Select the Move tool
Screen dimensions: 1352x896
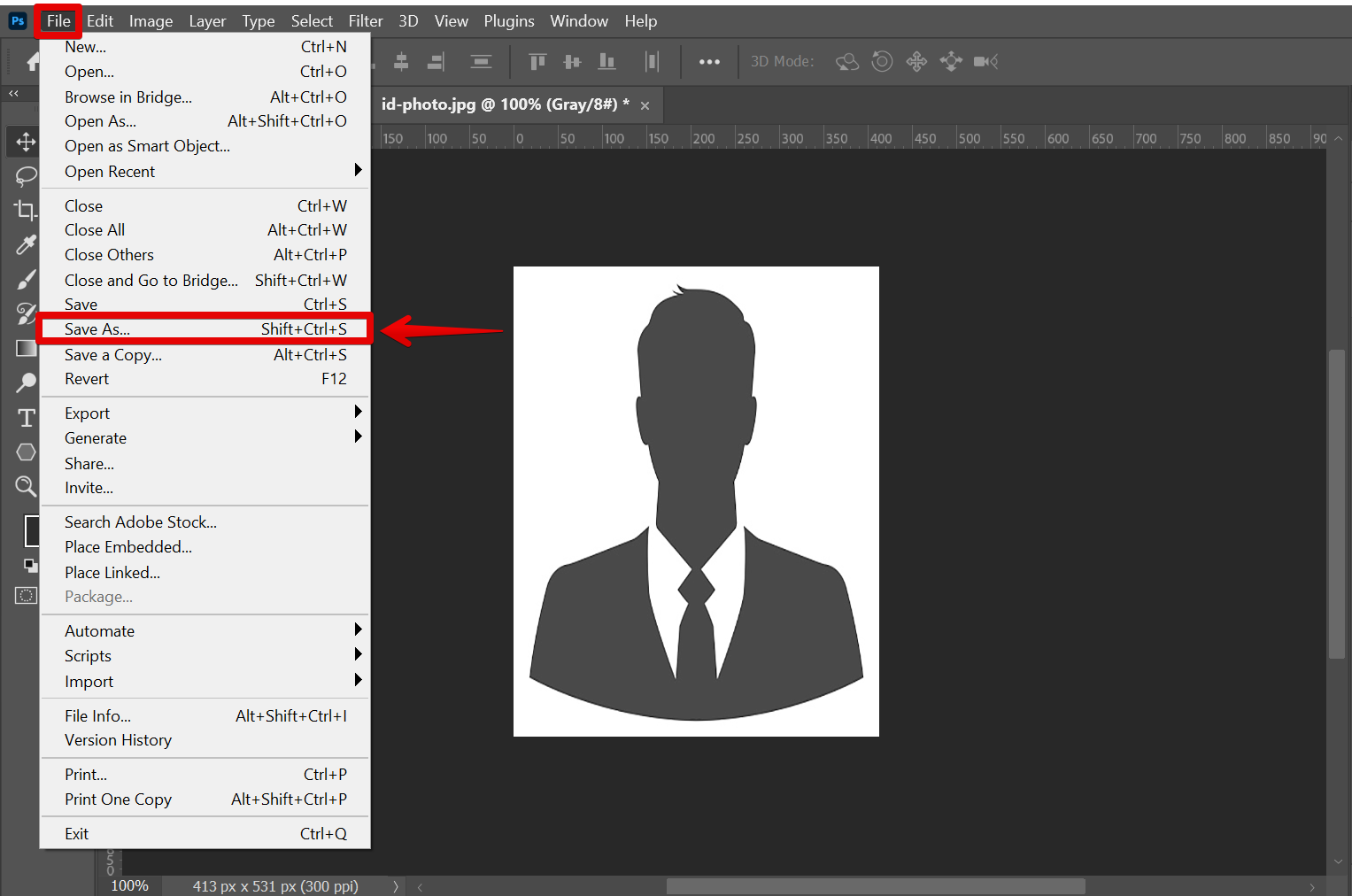click(25, 141)
